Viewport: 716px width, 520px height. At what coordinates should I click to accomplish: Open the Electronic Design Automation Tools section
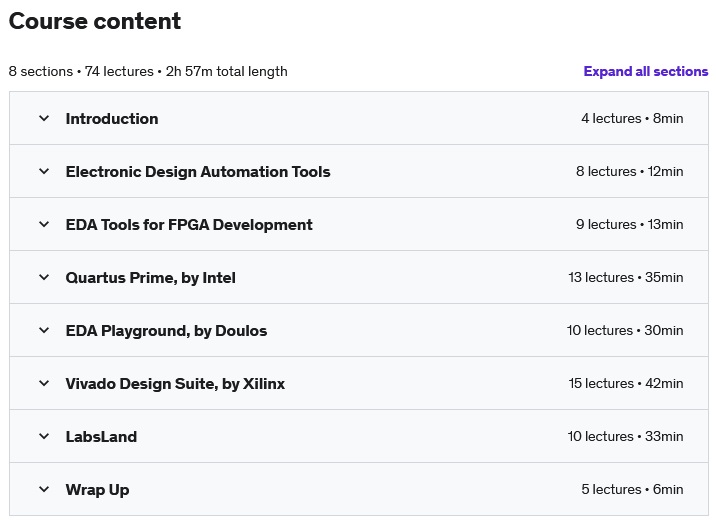coord(198,171)
